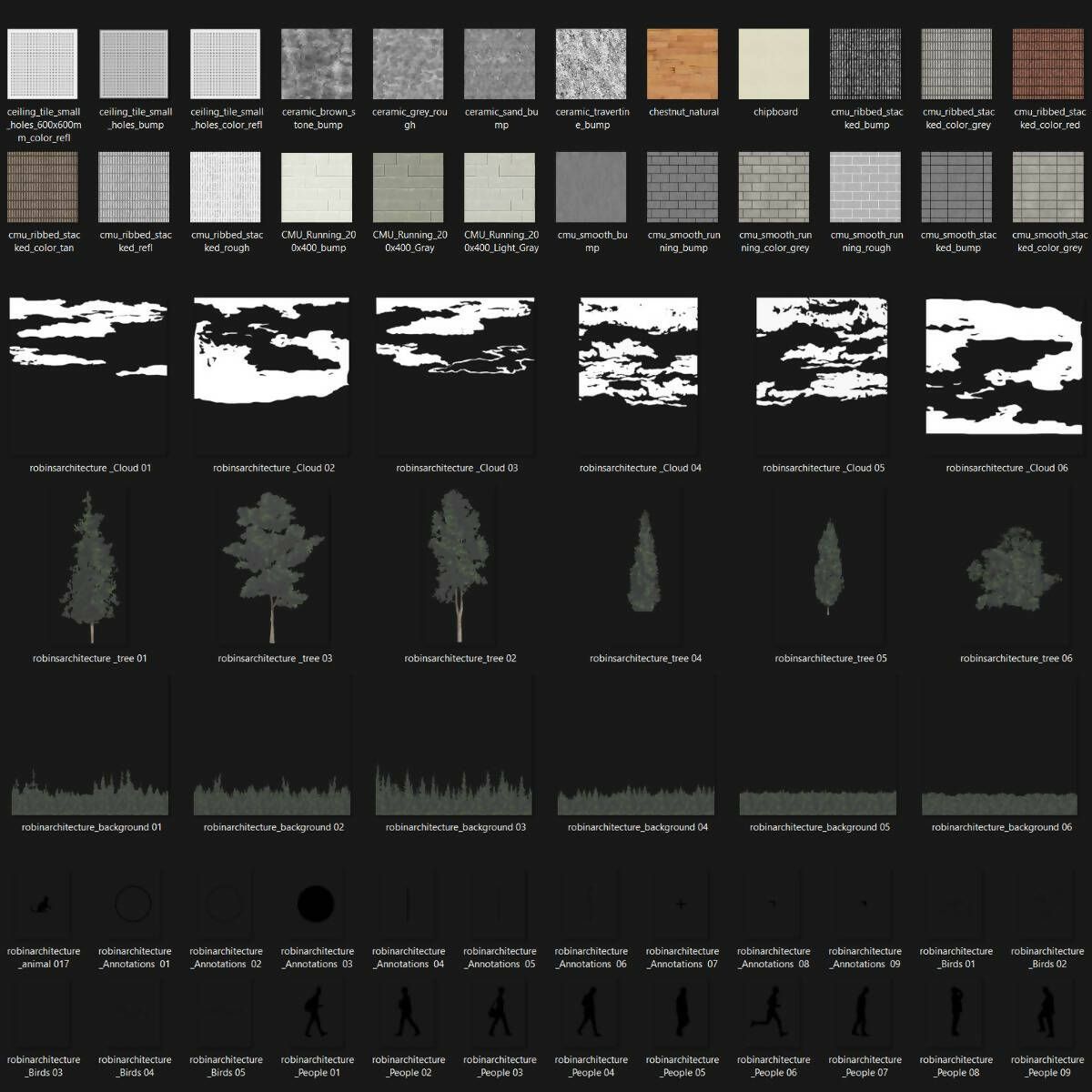This screenshot has width=1092, height=1092.
Task: Select robinsarchitecture _Cloud 01 image
Action: pyautogui.click(x=89, y=376)
